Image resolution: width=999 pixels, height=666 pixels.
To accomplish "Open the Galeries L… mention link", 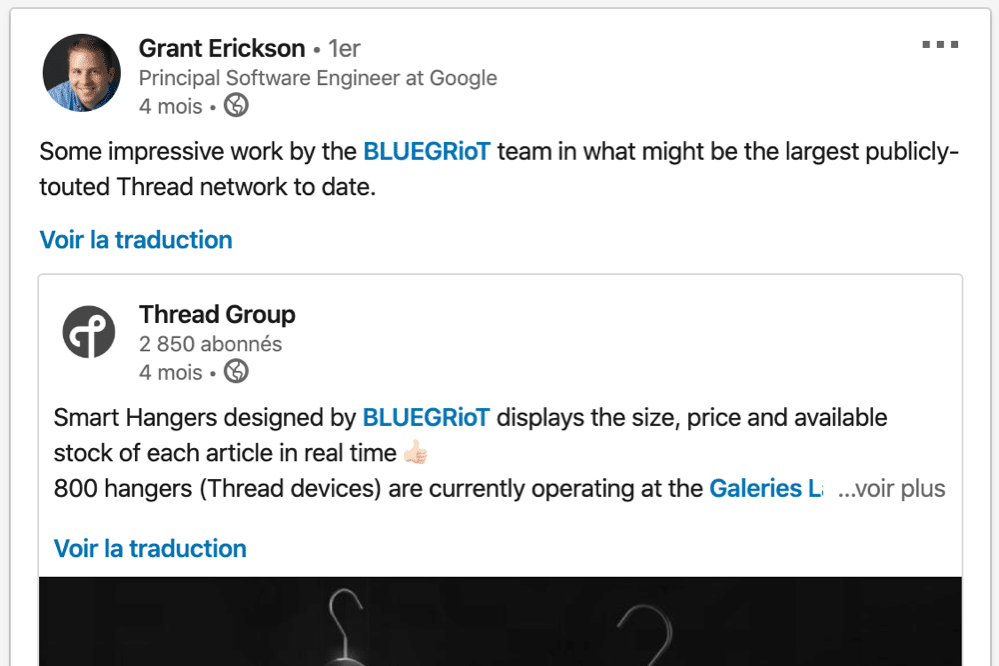I will tap(766, 489).
